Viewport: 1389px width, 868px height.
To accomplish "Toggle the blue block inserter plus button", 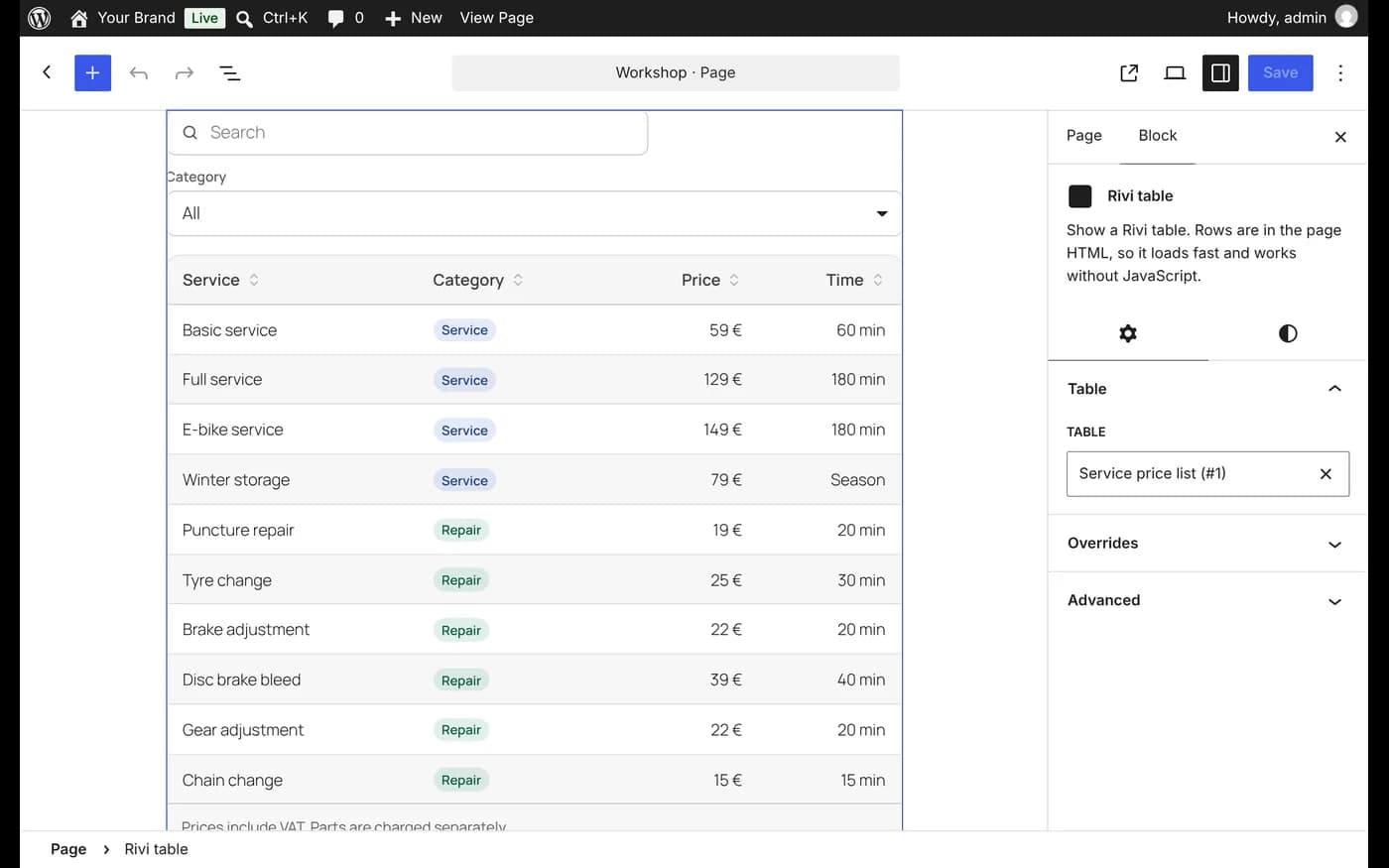I will point(92,72).
